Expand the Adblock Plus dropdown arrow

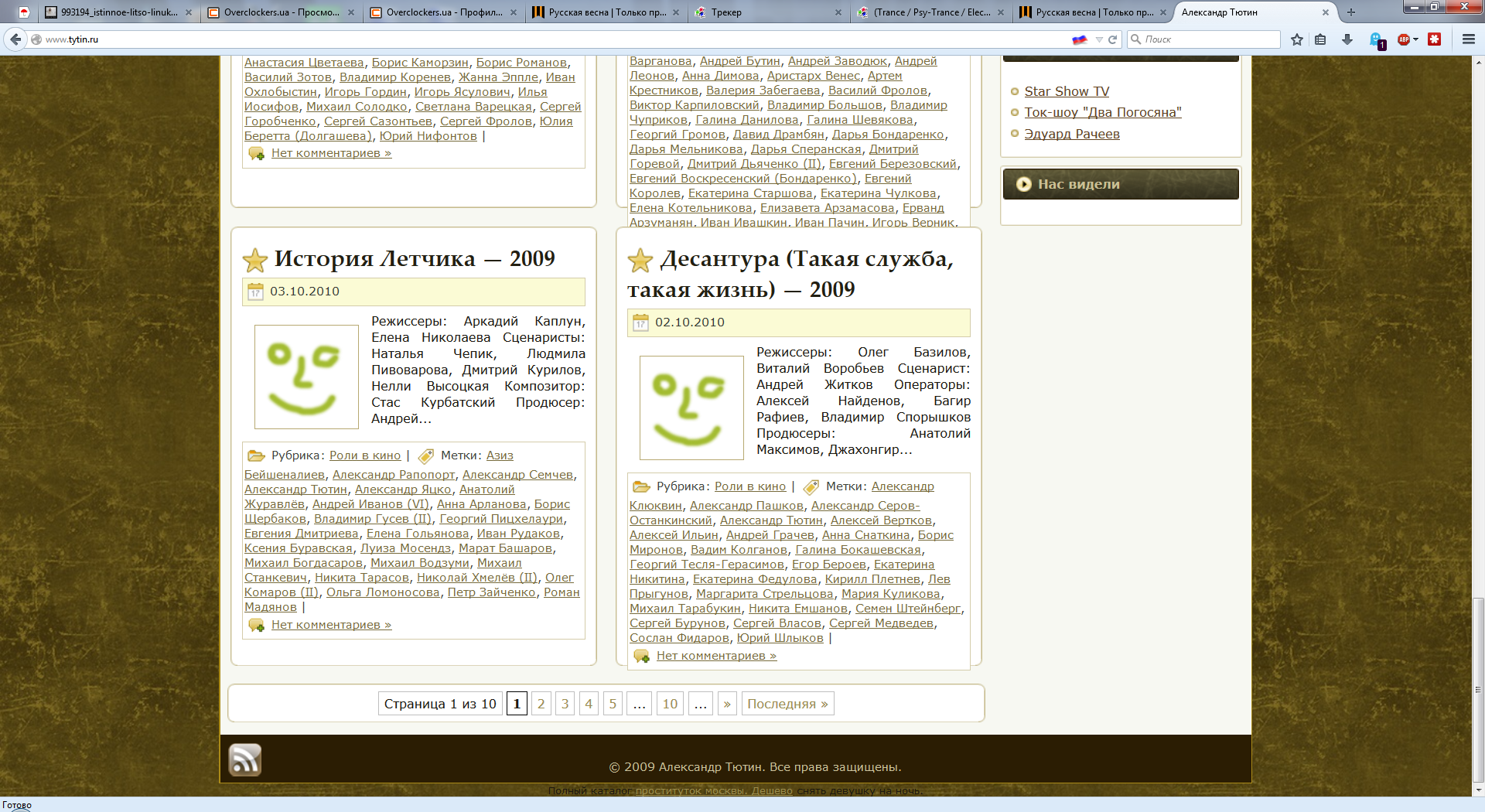1416,39
